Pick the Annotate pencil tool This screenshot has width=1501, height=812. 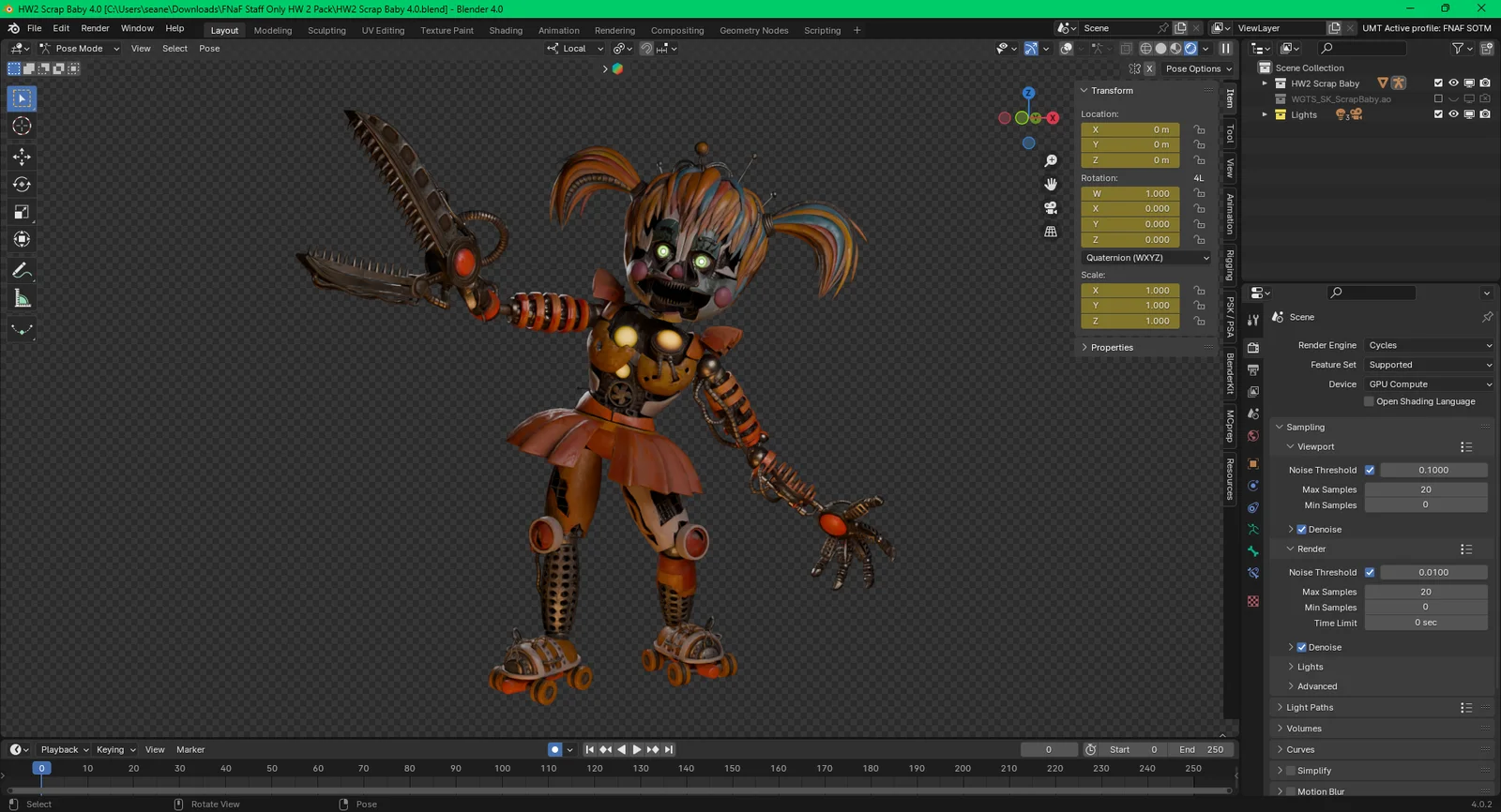[22, 271]
